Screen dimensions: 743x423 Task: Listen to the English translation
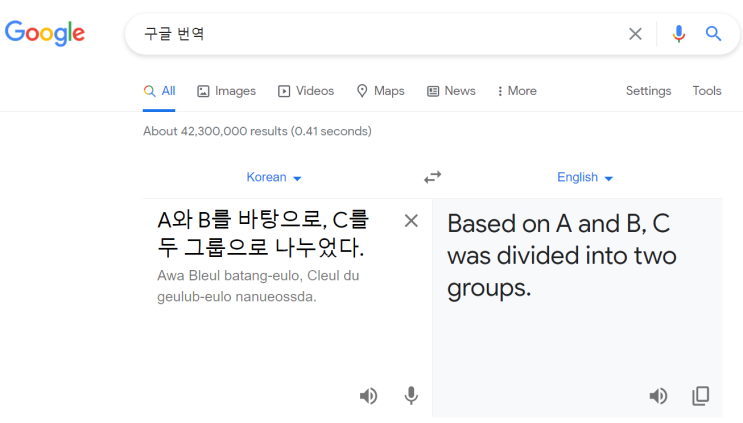[658, 396]
